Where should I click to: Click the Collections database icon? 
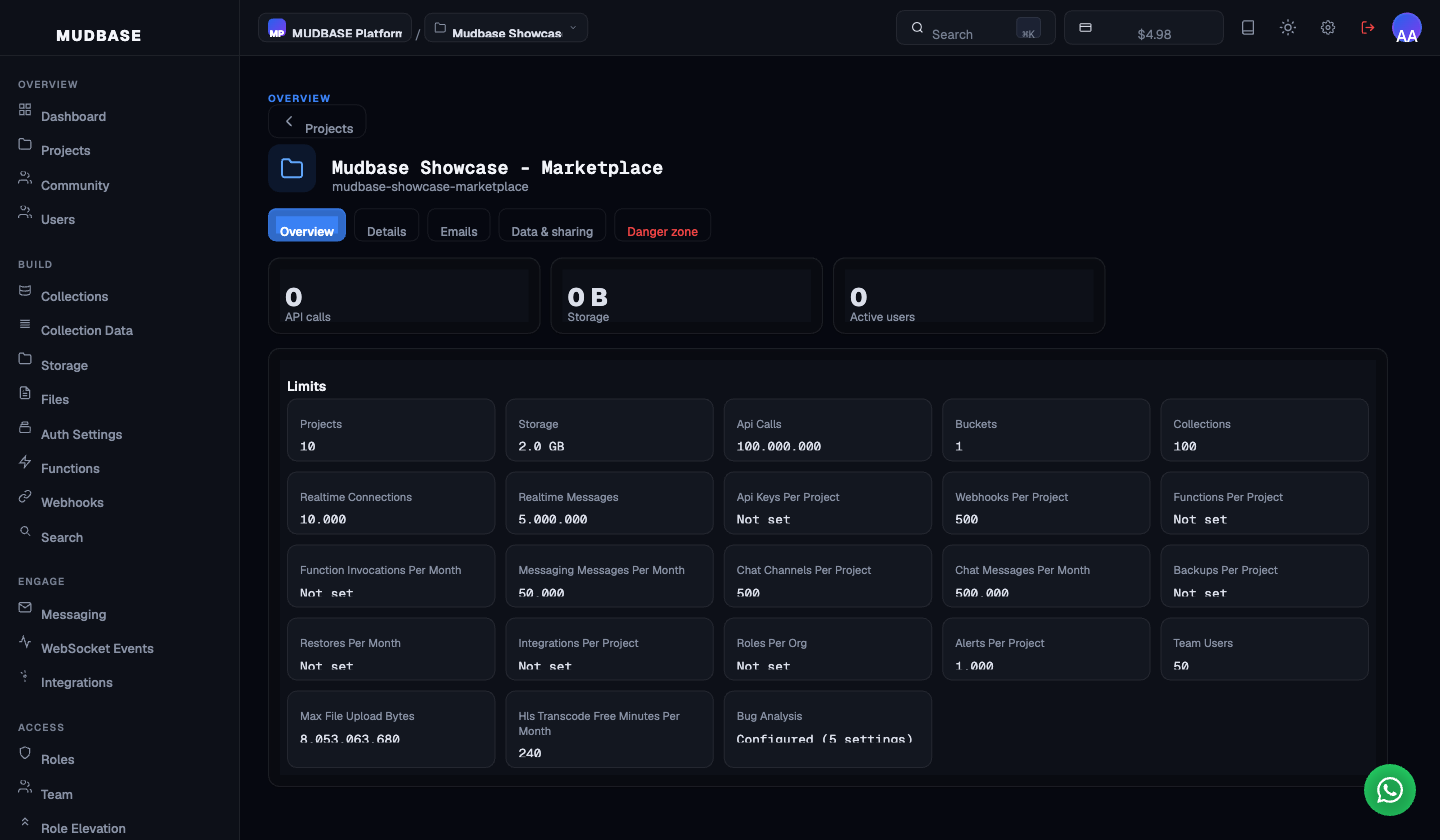point(25,289)
